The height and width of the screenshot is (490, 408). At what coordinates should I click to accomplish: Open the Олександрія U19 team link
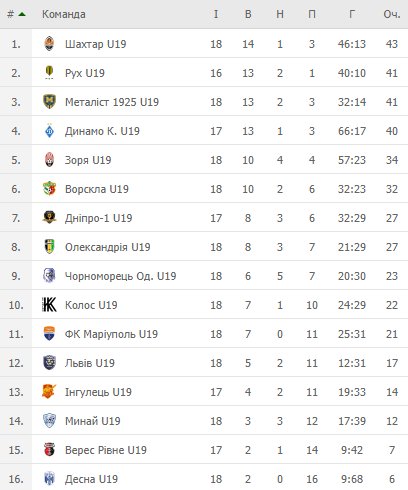point(108,247)
